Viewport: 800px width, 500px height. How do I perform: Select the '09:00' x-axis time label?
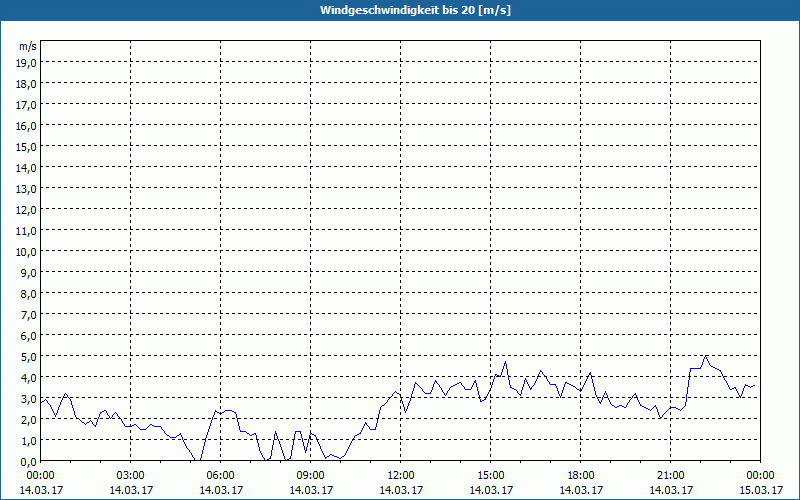(x=311, y=476)
